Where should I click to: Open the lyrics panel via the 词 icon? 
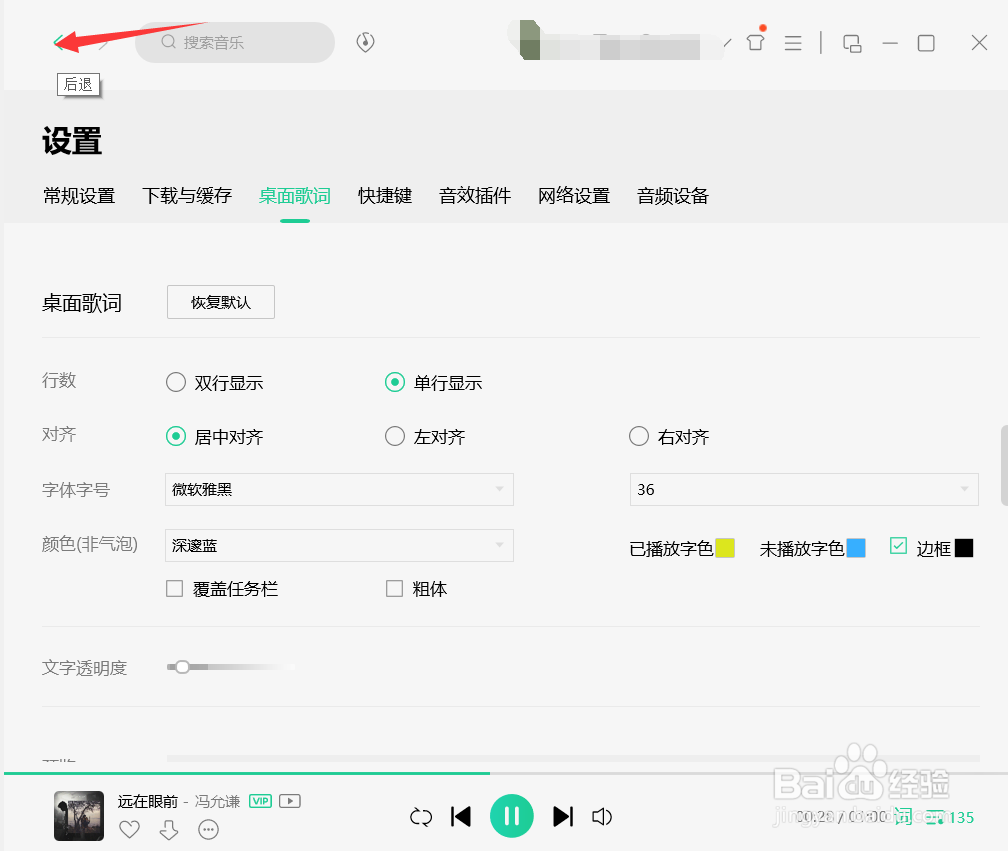902,817
